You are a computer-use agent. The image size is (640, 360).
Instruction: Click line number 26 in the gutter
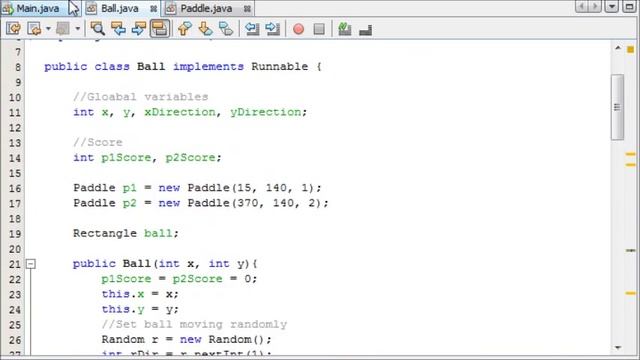click(x=15, y=340)
